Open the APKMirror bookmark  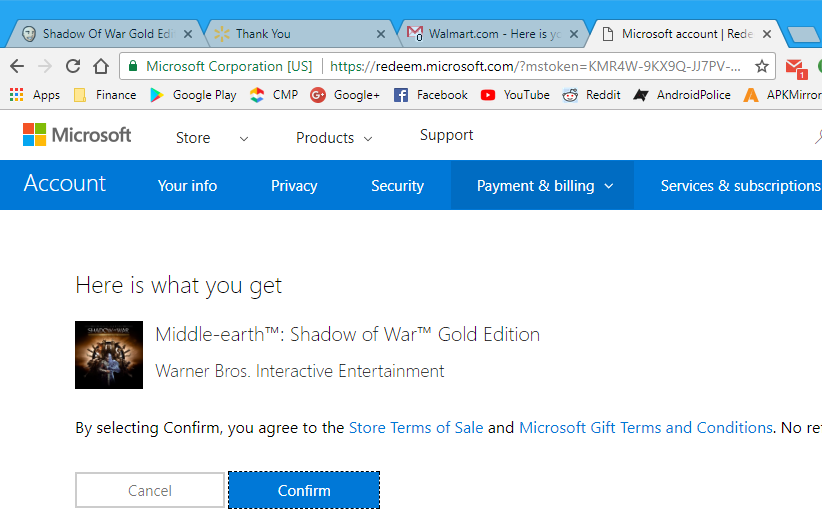782,95
